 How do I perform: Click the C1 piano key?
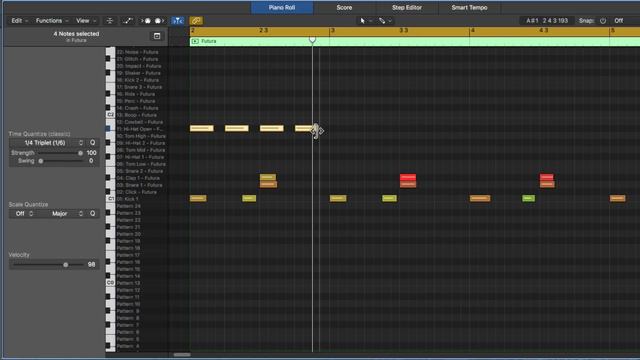tap(110, 199)
